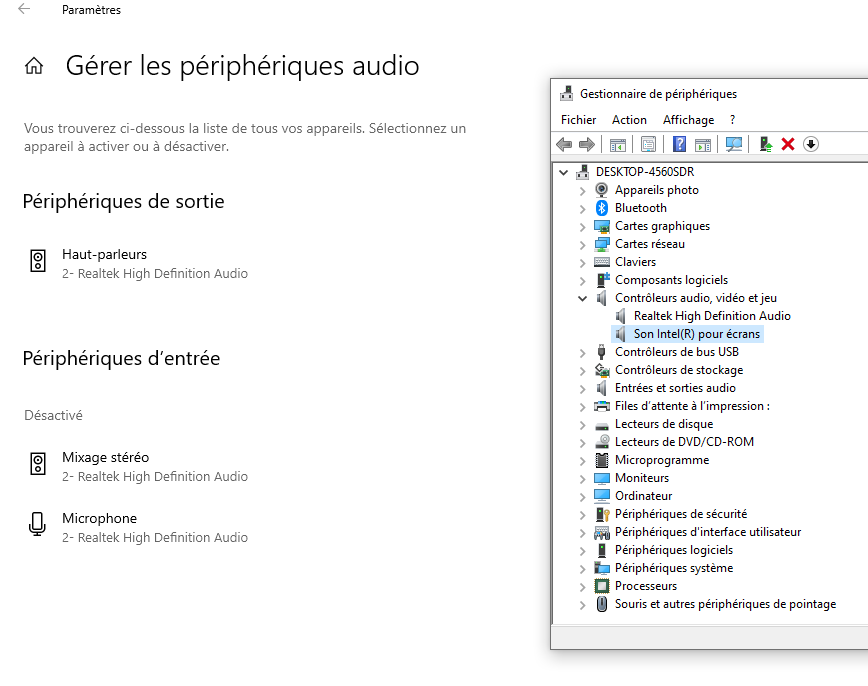Viewport: 868px width, 686px height.
Task: Click the Home icon in Paramètres
Action: click(34, 66)
